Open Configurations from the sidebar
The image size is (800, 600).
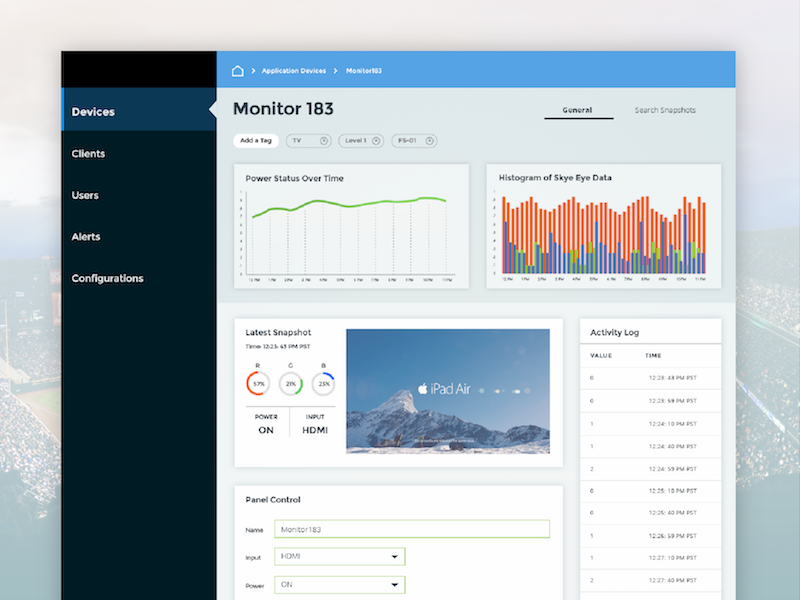pos(107,278)
